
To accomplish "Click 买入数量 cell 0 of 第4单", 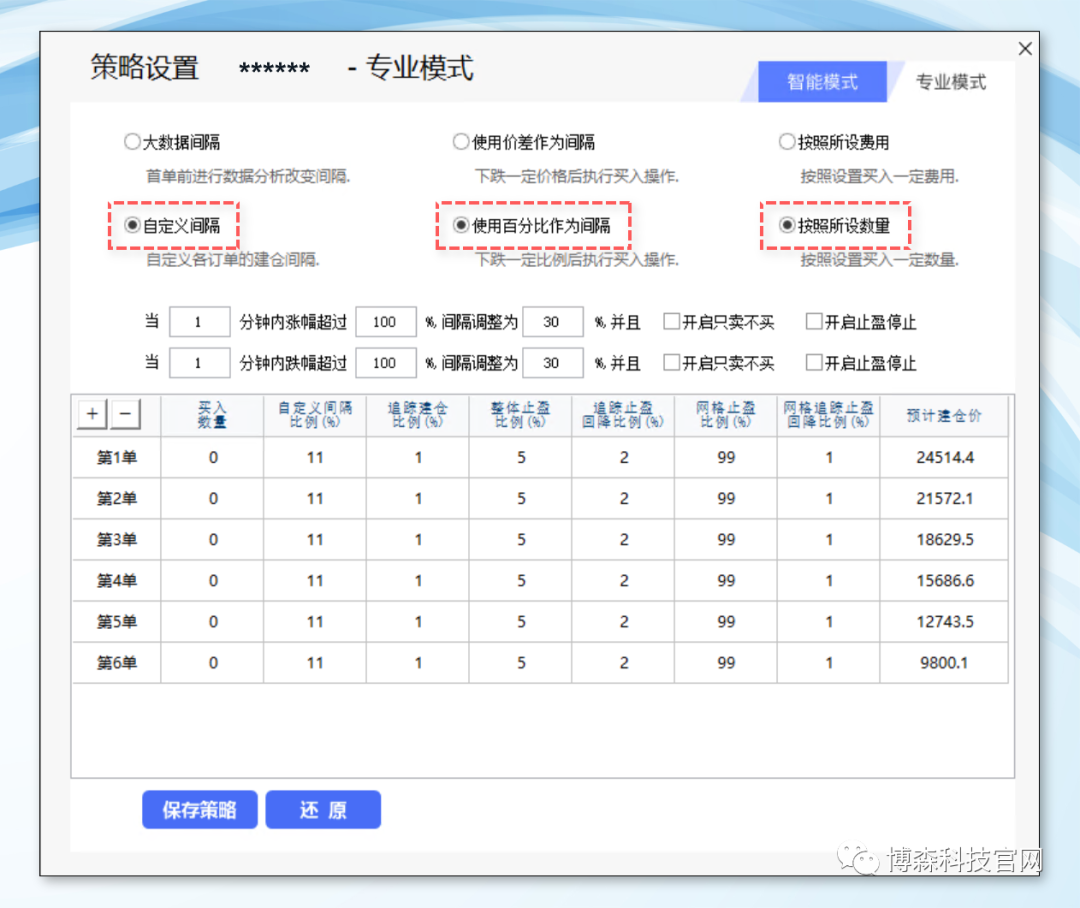I will click(213, 581).
